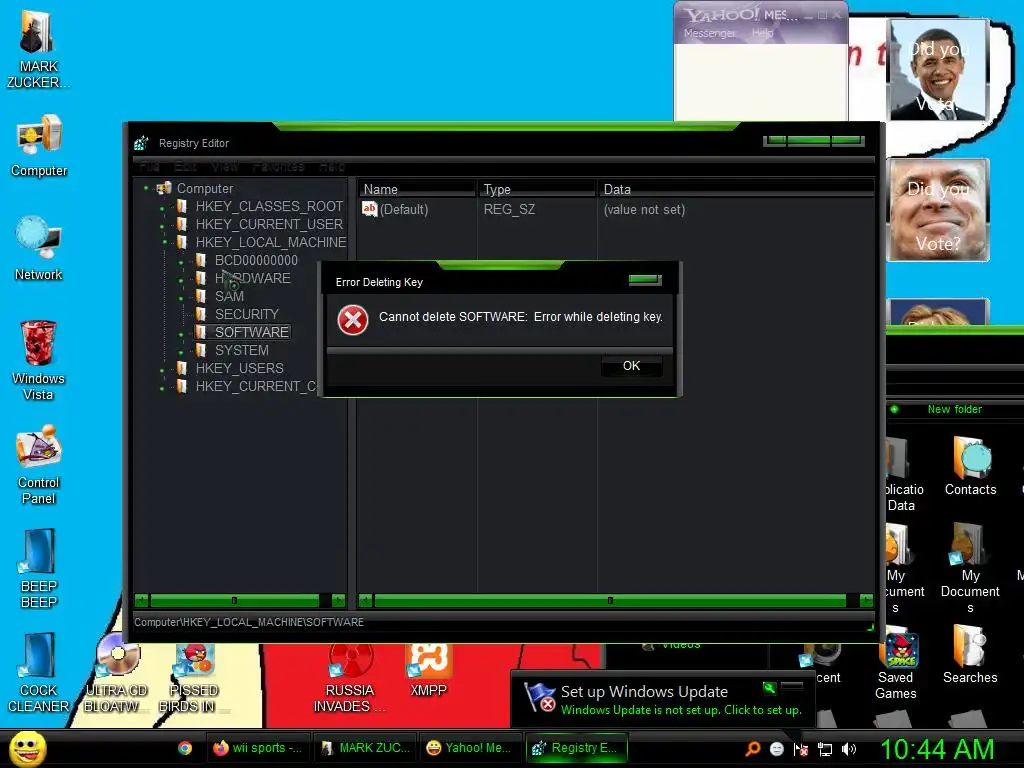Screen dimensions: 1024x768
Task: Select the XMPP desktop shortcut
Action: point(428,669)
